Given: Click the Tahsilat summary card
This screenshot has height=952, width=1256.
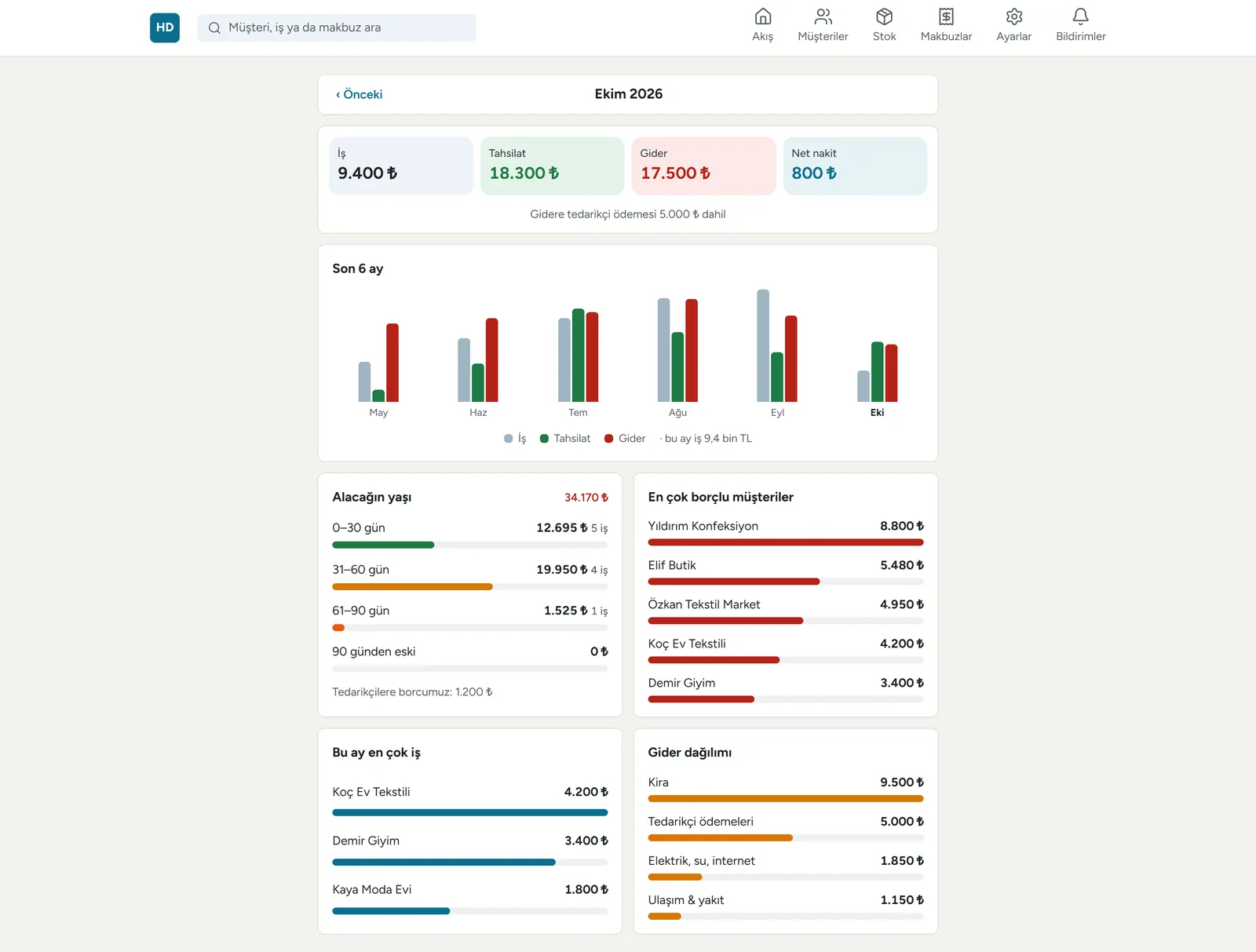Looking at the screenshot, I should 552,166.
